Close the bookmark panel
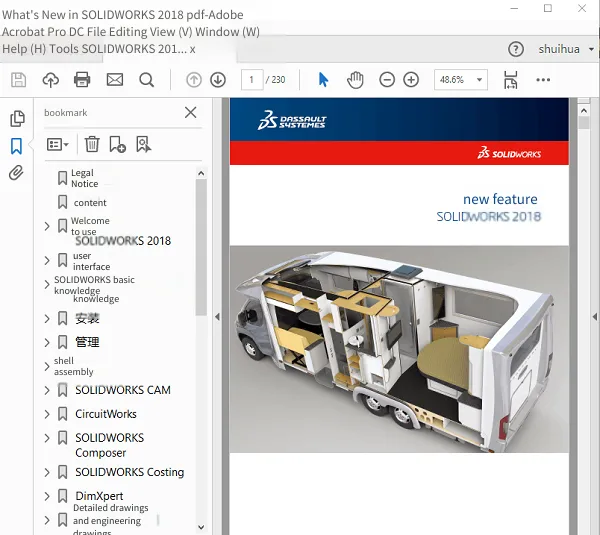 [190, 113]
